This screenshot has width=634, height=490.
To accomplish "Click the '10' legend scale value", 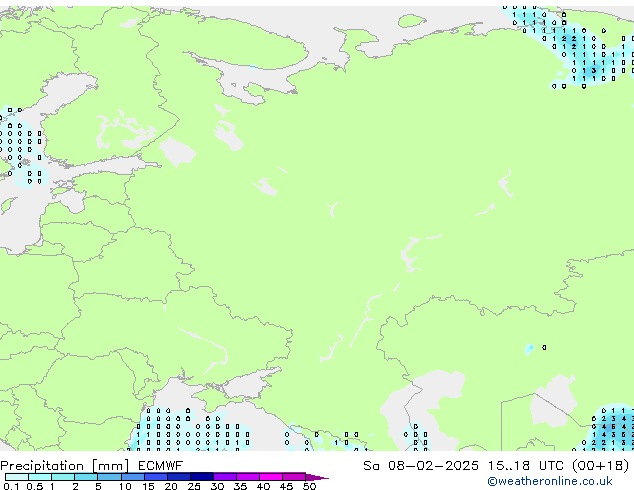I will [x=125, y=486].
